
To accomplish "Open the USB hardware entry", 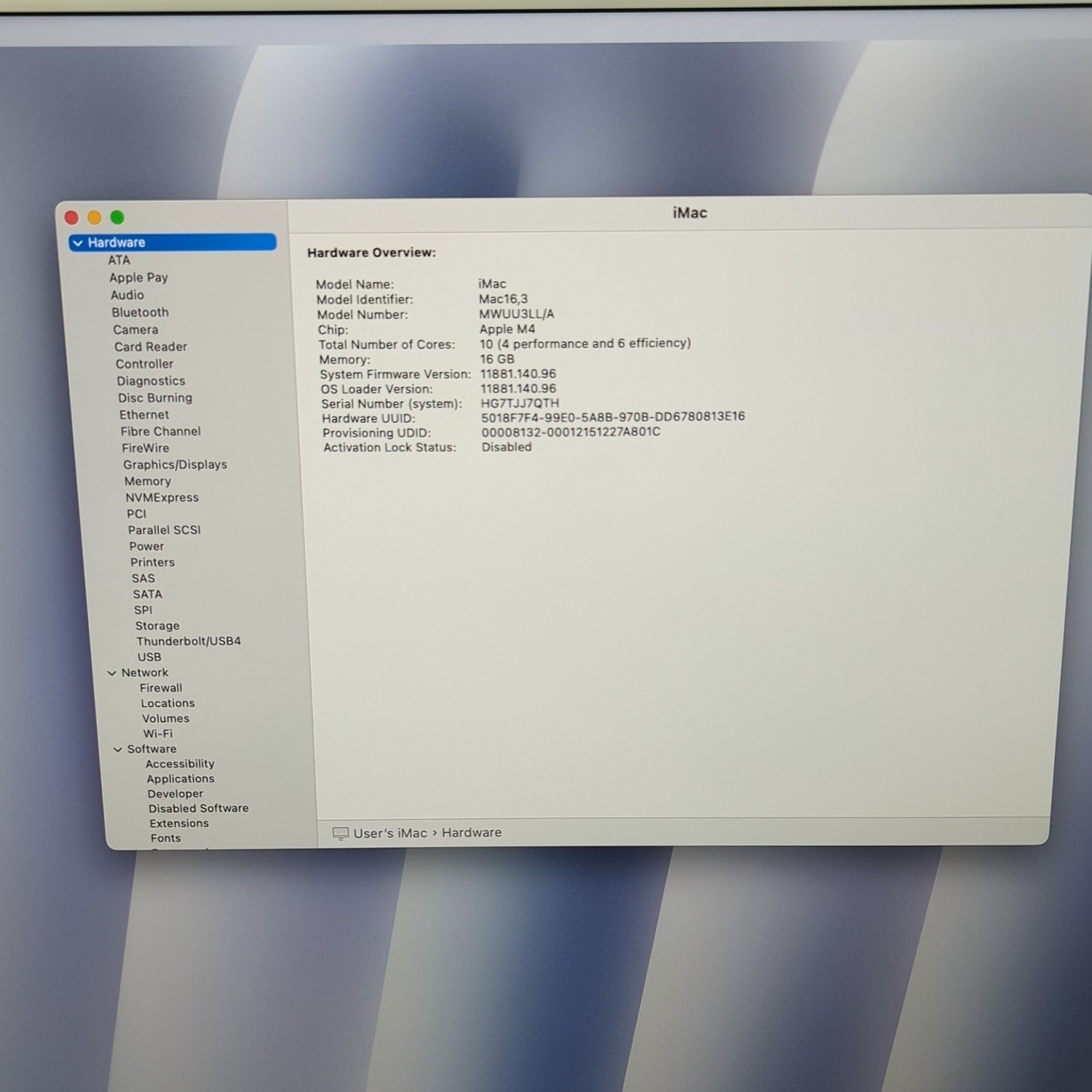I will point(149,657).
